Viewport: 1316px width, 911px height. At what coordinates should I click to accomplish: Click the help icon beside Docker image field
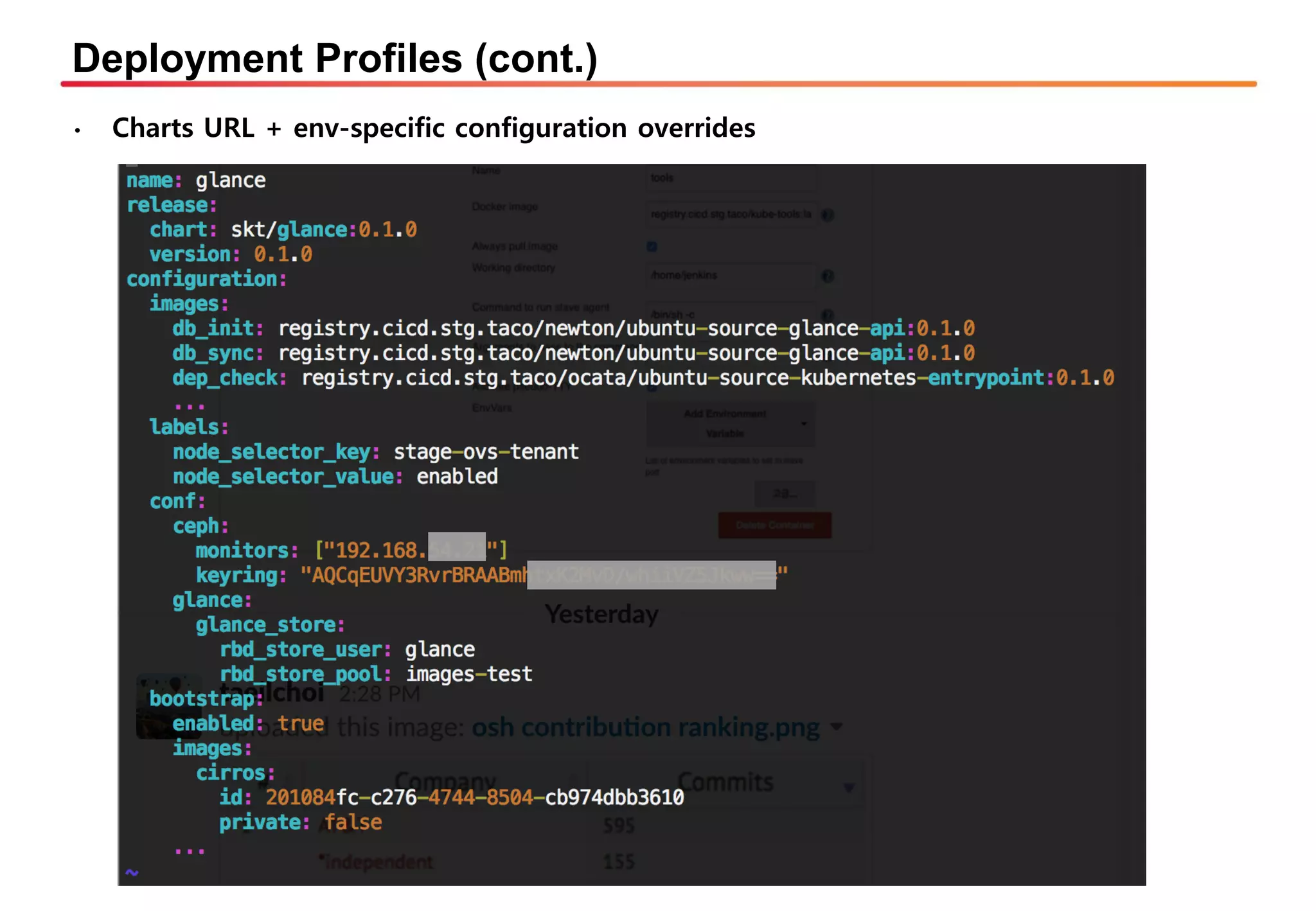click(828, 215)
